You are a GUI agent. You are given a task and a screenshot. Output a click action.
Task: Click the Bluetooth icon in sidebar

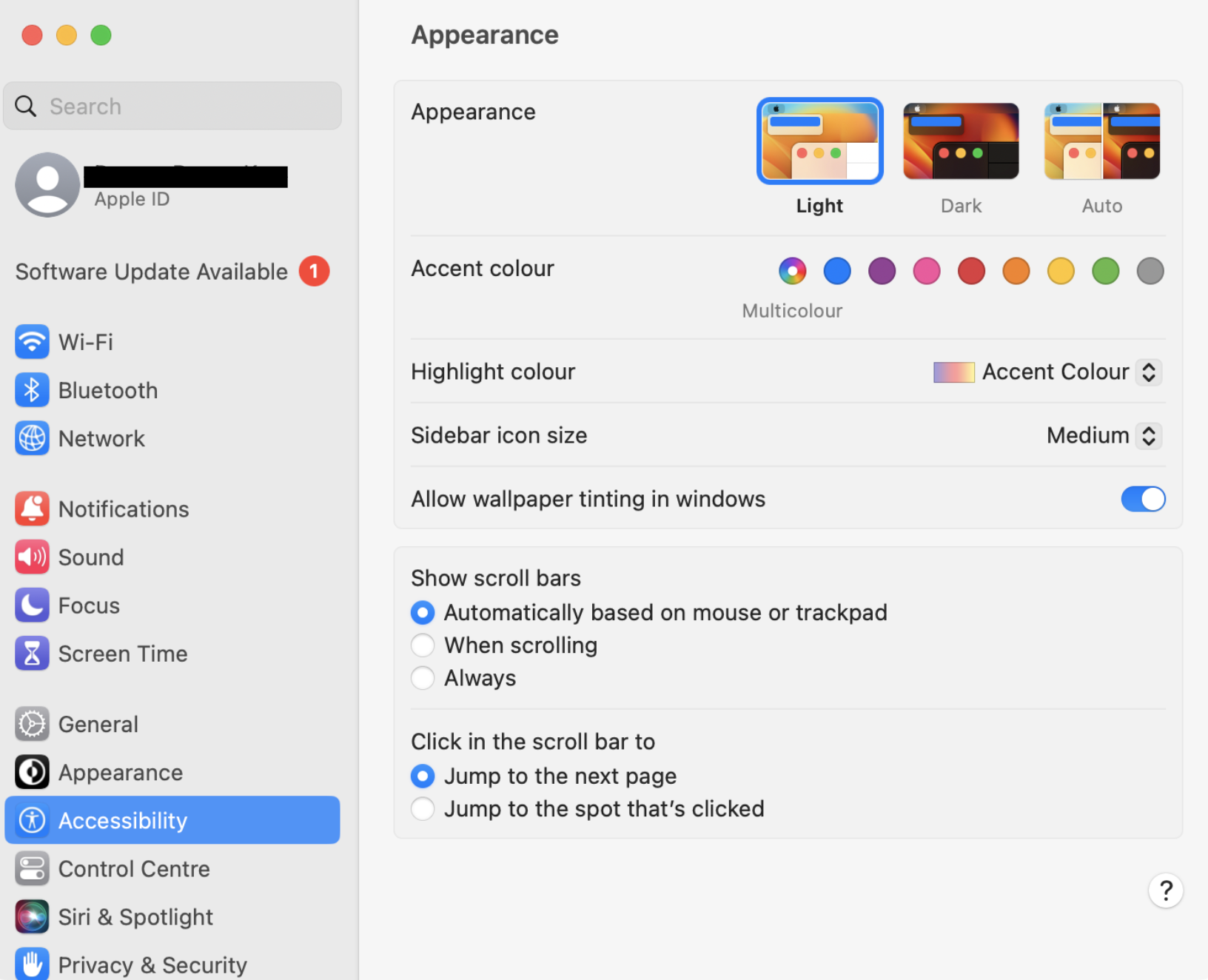point(32,390)
